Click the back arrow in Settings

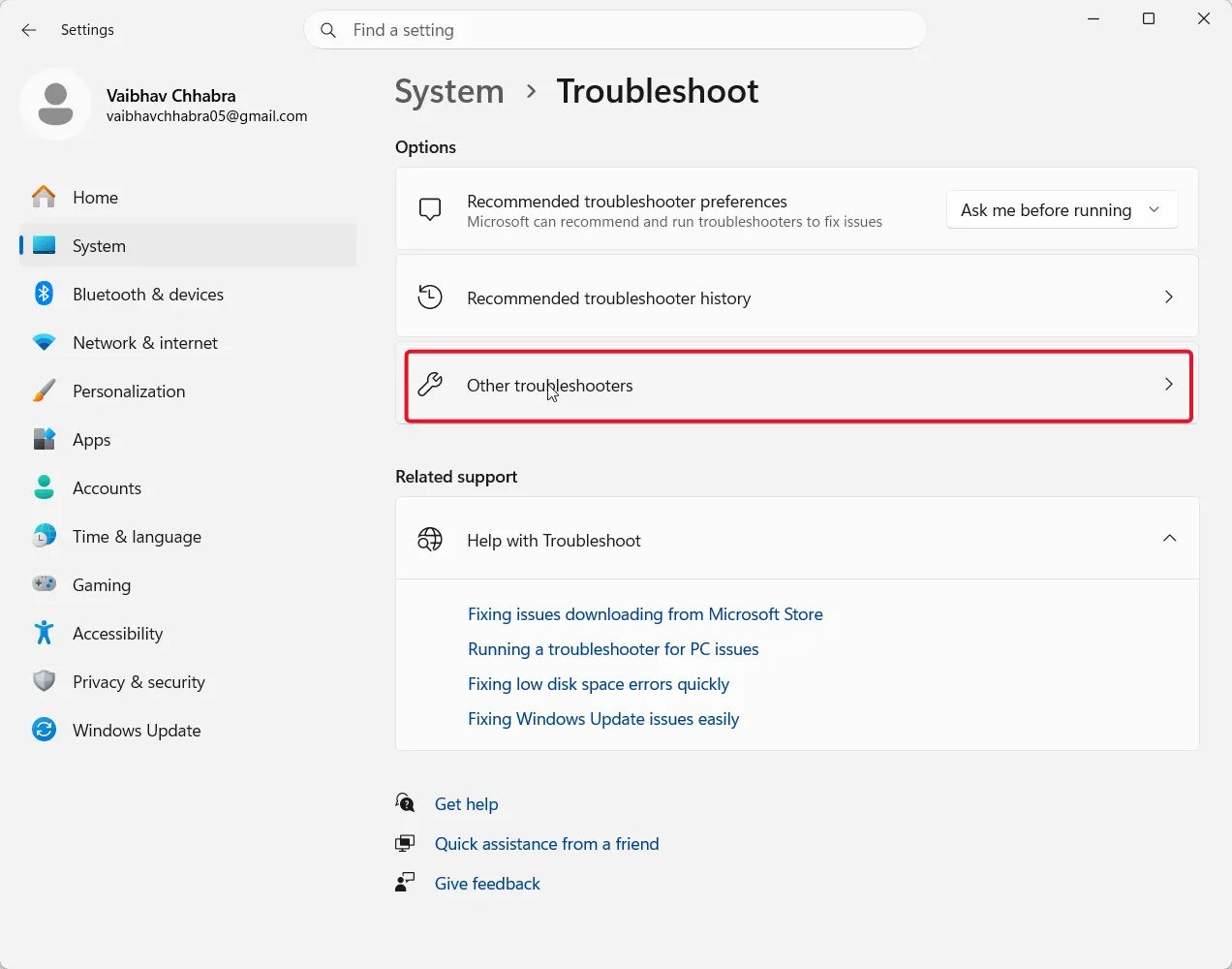29,30
